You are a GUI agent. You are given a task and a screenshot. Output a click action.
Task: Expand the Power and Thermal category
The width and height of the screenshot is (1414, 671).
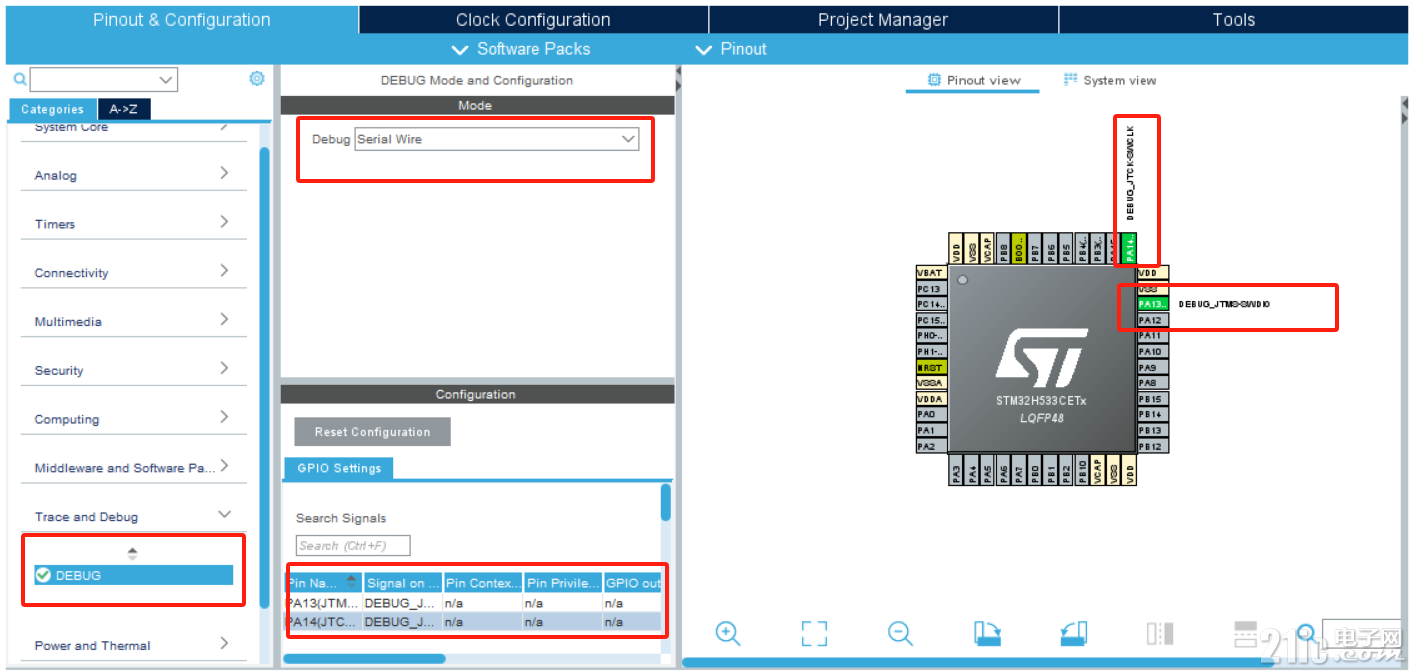(225, 643)
